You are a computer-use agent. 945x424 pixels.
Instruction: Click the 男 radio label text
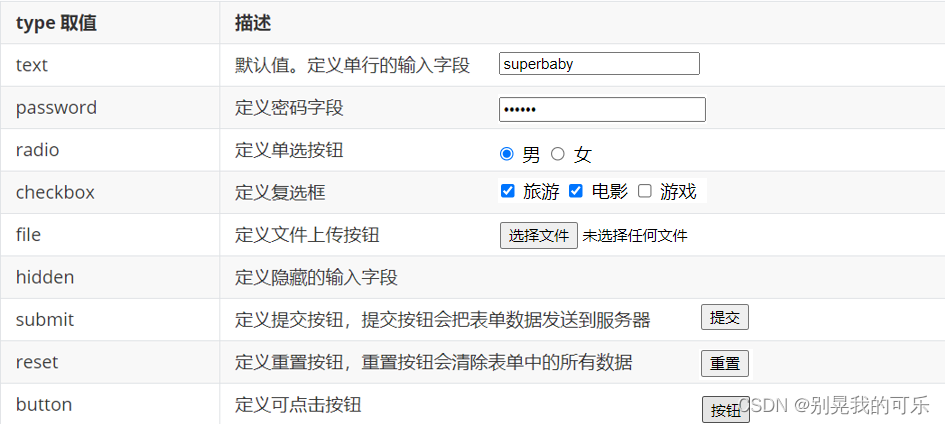pos(531,155)
